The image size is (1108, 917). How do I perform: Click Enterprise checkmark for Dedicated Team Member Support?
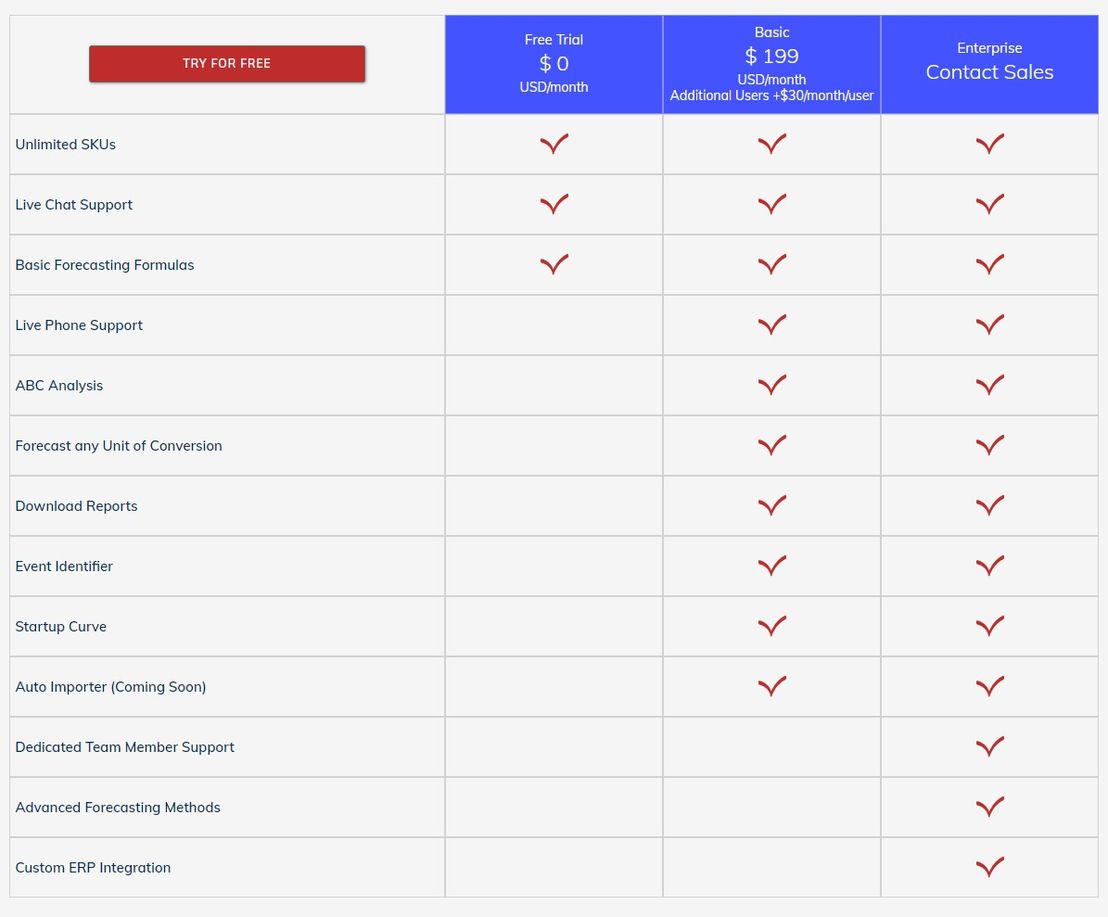click(989, 746)
